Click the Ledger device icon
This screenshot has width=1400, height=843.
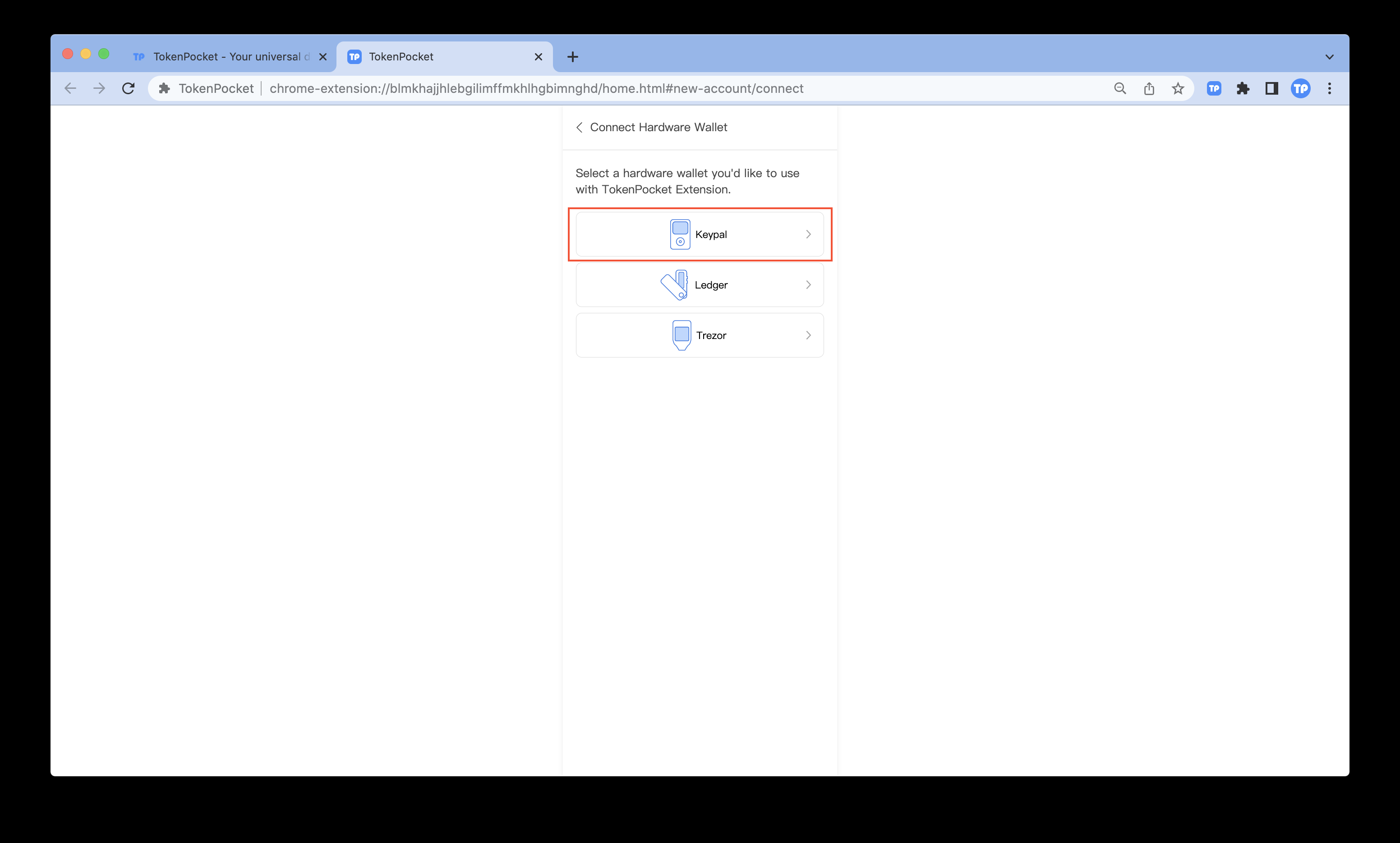click(674, 284)
